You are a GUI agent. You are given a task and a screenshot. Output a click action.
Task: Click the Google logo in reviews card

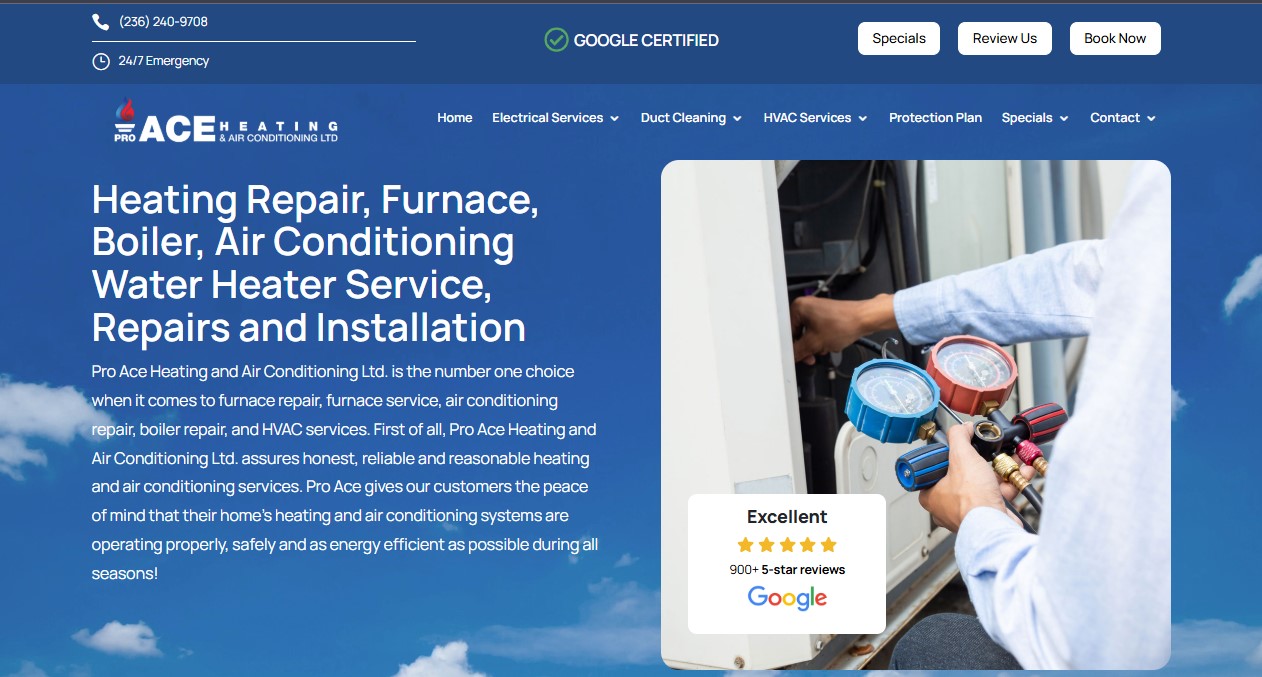tap(787, 598)
